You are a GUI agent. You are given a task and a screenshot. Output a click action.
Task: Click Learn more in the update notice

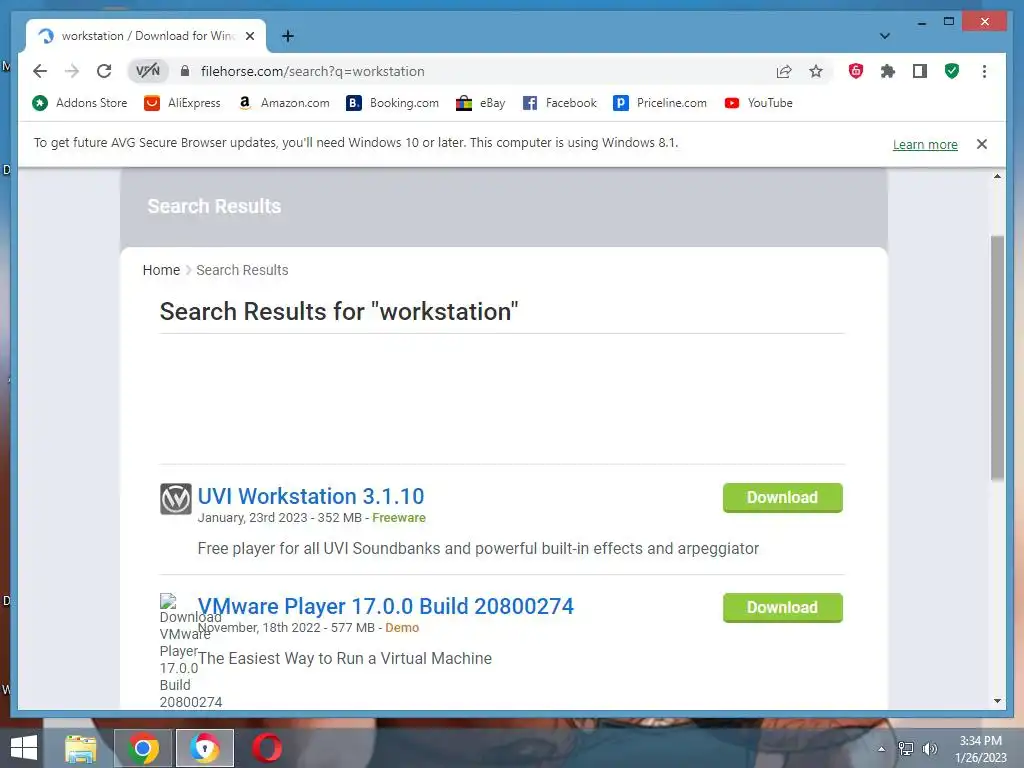[x=925, y=144]
